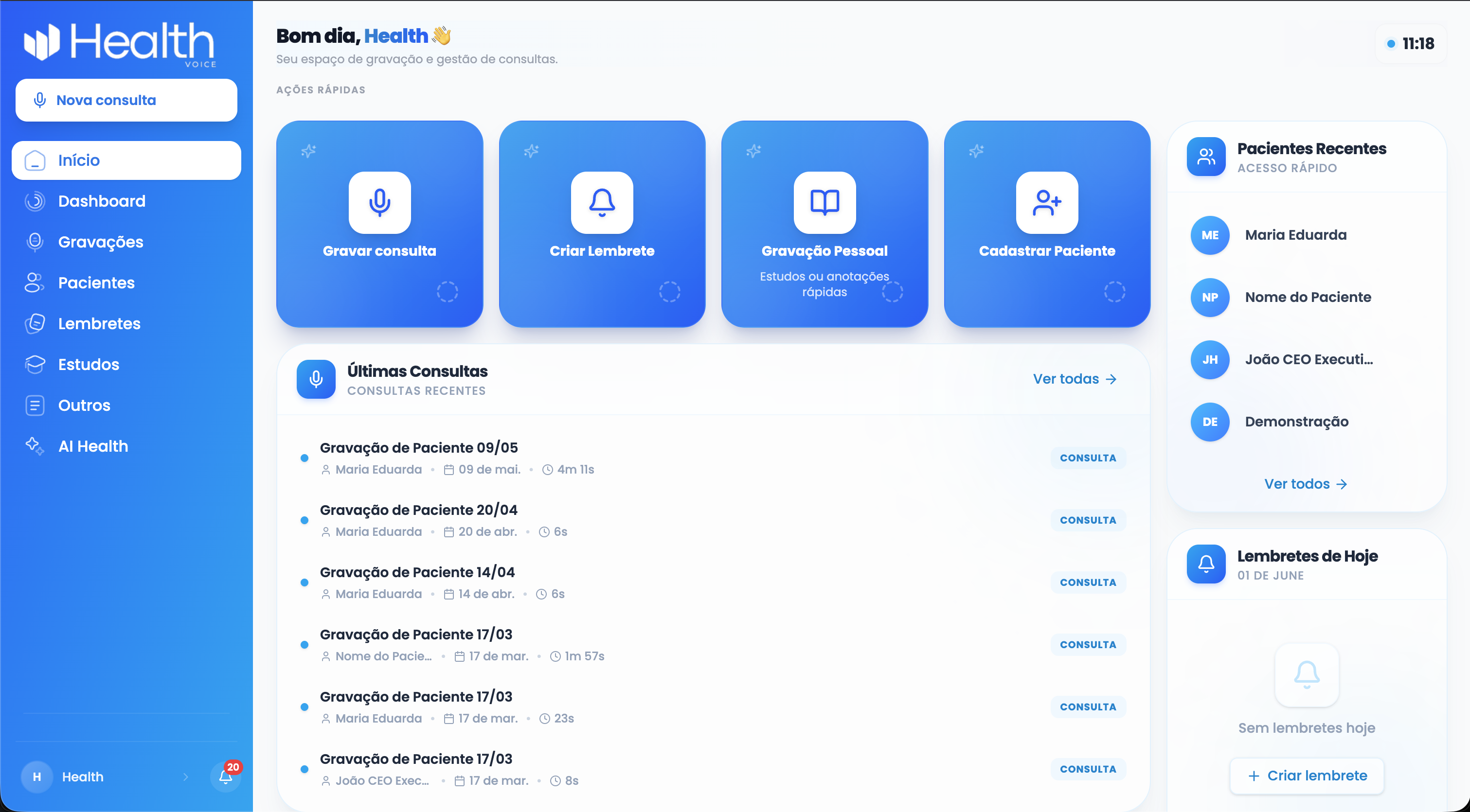This screenshot has width=1470, height=812.
Task: Open Outros menu item
Action: pyautogui.click(x=126, y=406)
